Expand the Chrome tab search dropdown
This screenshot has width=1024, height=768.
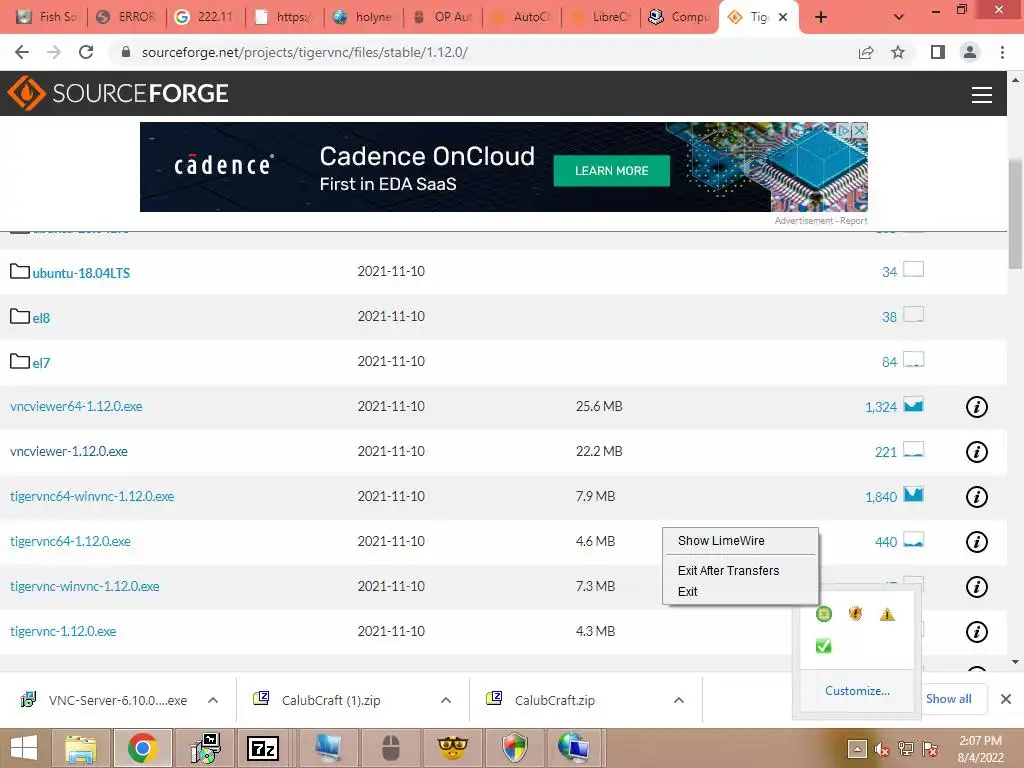point(899,17)
